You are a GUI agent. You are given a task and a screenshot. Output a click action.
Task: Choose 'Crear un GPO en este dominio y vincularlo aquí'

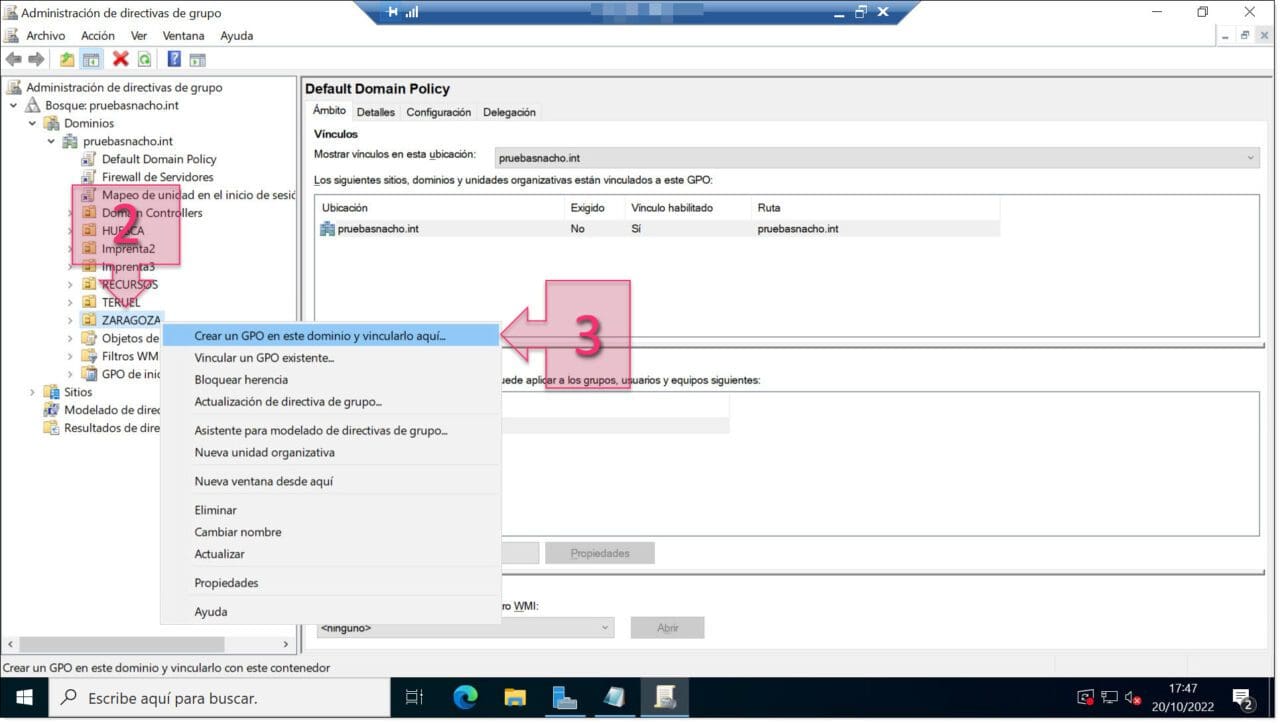[330, 336]
